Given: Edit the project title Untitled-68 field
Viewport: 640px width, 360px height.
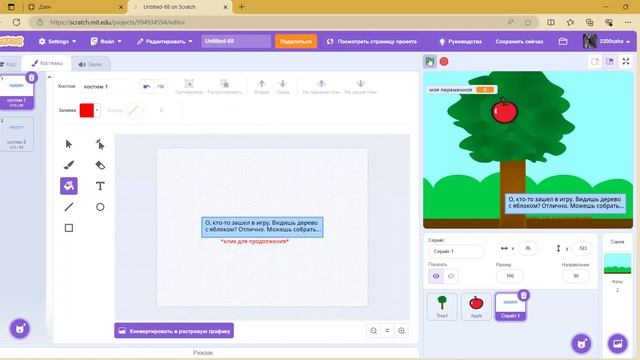Looking at the screenshot, I should click(236, 41).
